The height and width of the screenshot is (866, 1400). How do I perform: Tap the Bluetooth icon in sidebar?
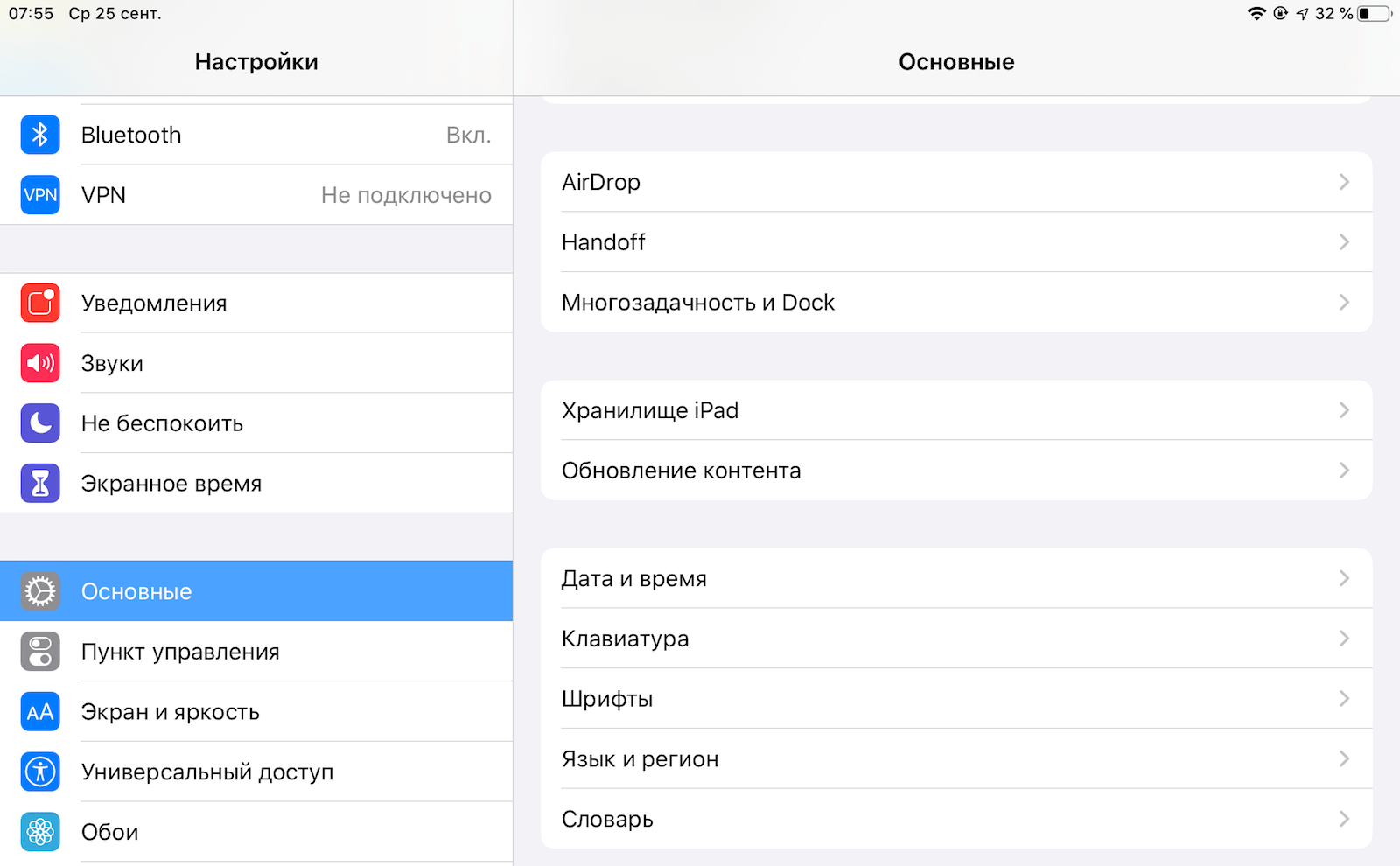pos(40,135)
